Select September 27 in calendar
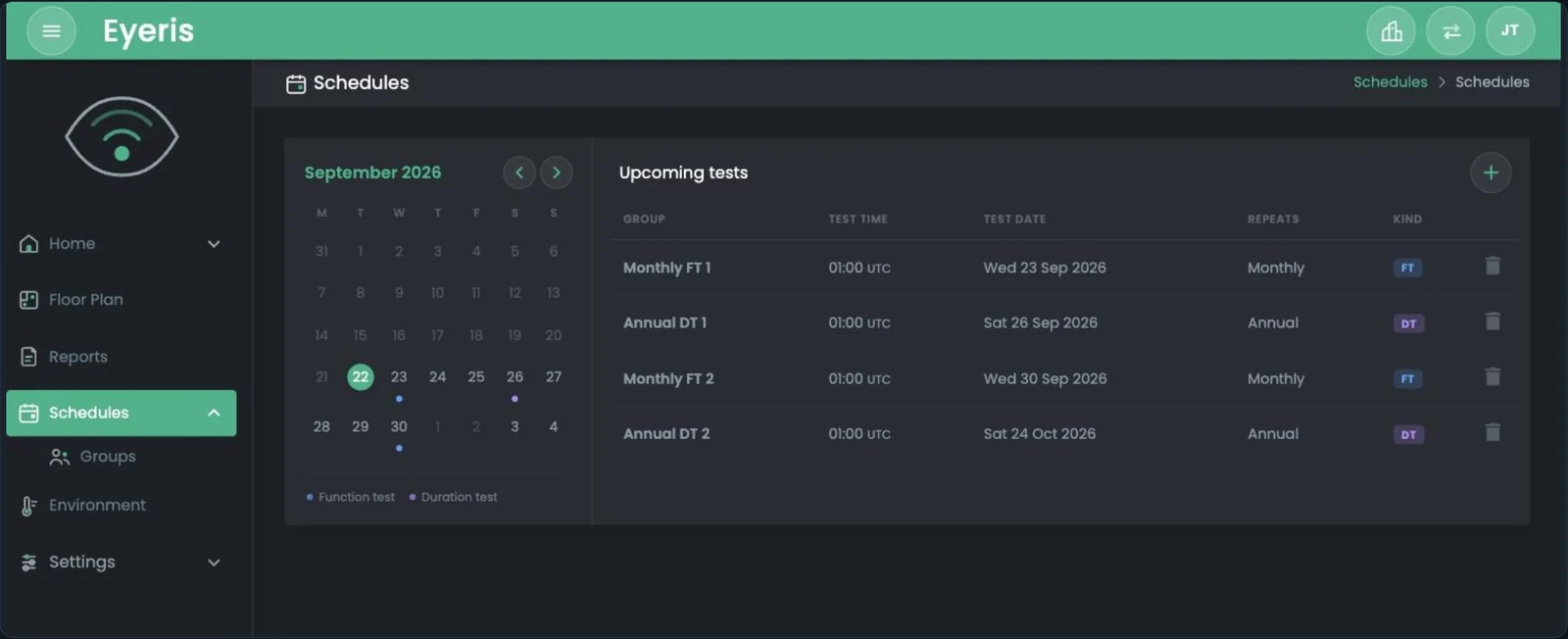Viewport: 1568px width, 639px height. tap(554, 376)
